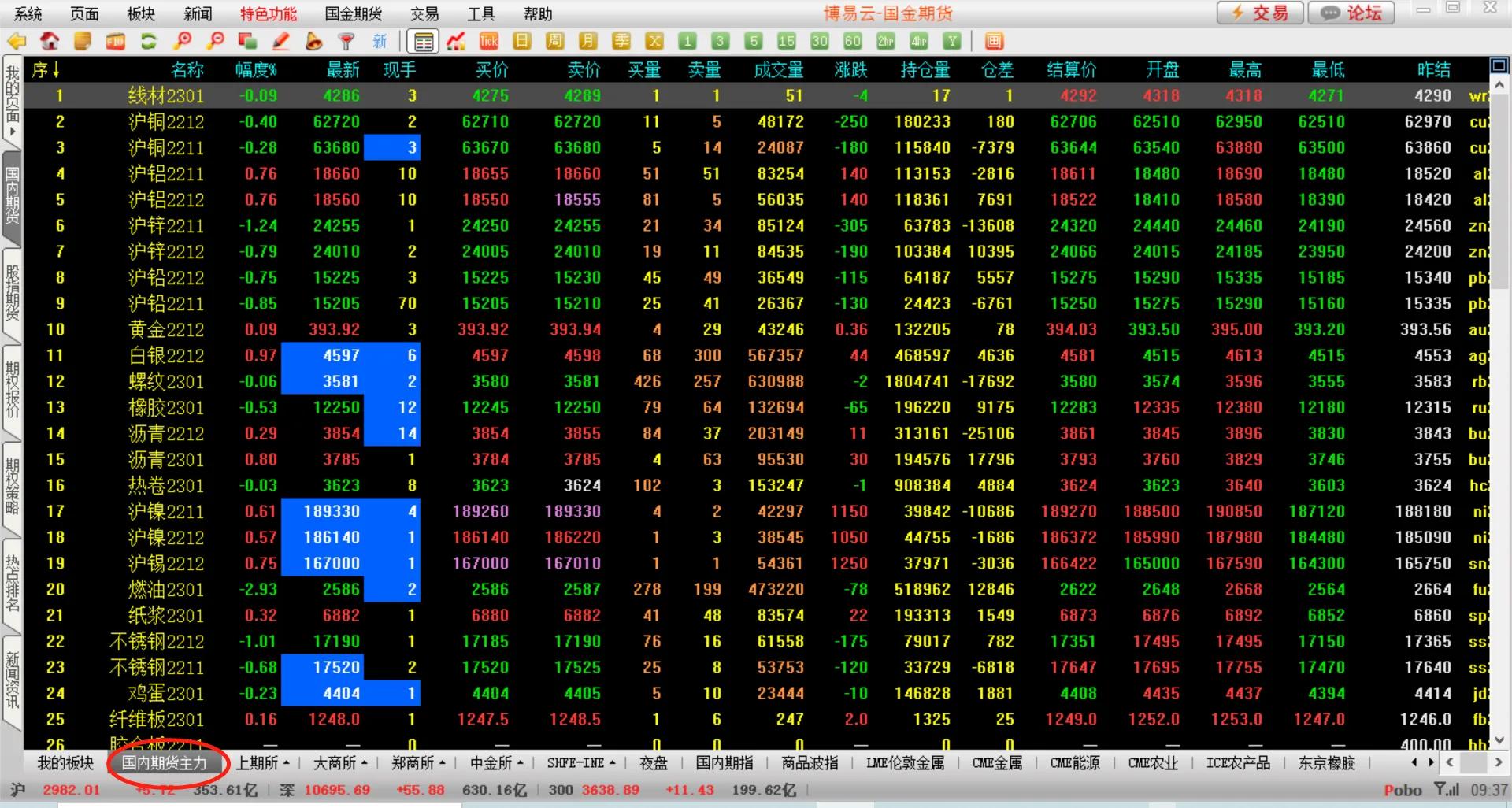Screen dimensions: 1512x808
Task: Select the 30-minute period icon
Action: (x=820, y=42)
